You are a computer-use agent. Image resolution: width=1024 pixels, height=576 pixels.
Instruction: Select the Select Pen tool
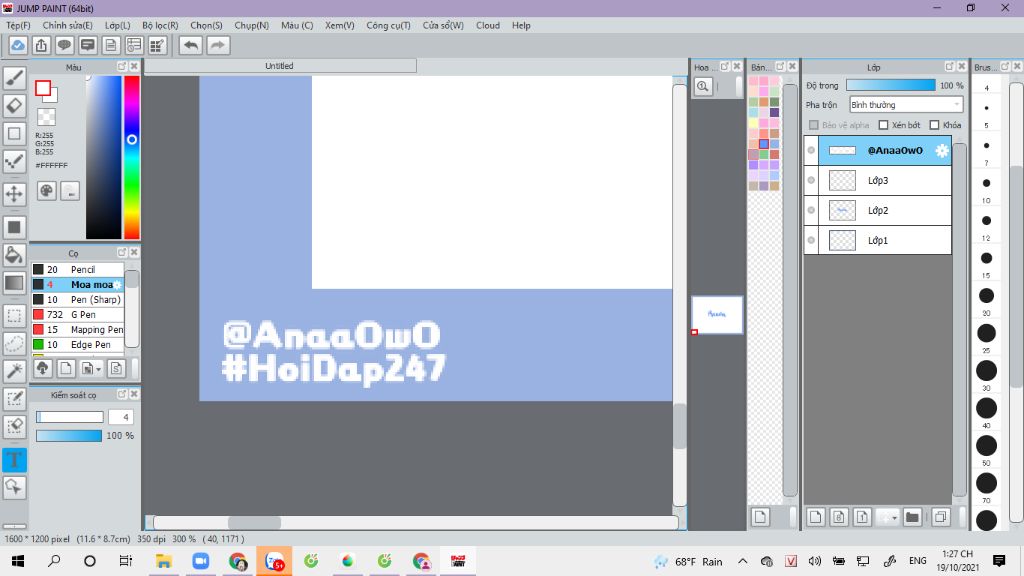14,399
